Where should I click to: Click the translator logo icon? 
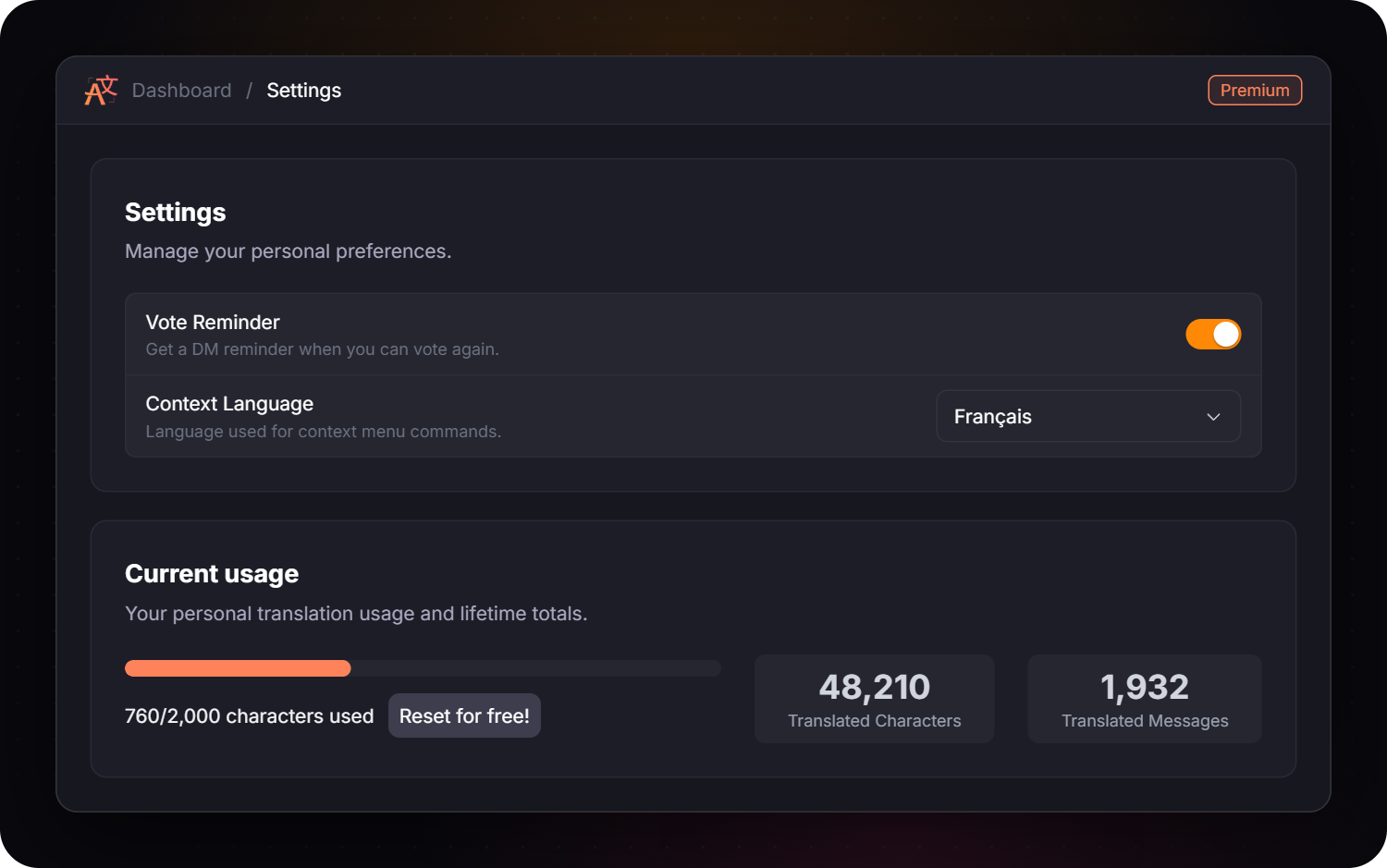101,91
